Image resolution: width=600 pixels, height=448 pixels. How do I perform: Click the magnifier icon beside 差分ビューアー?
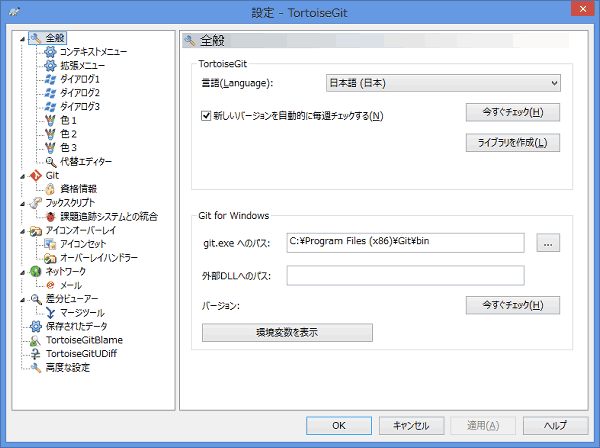coord(36,299)
